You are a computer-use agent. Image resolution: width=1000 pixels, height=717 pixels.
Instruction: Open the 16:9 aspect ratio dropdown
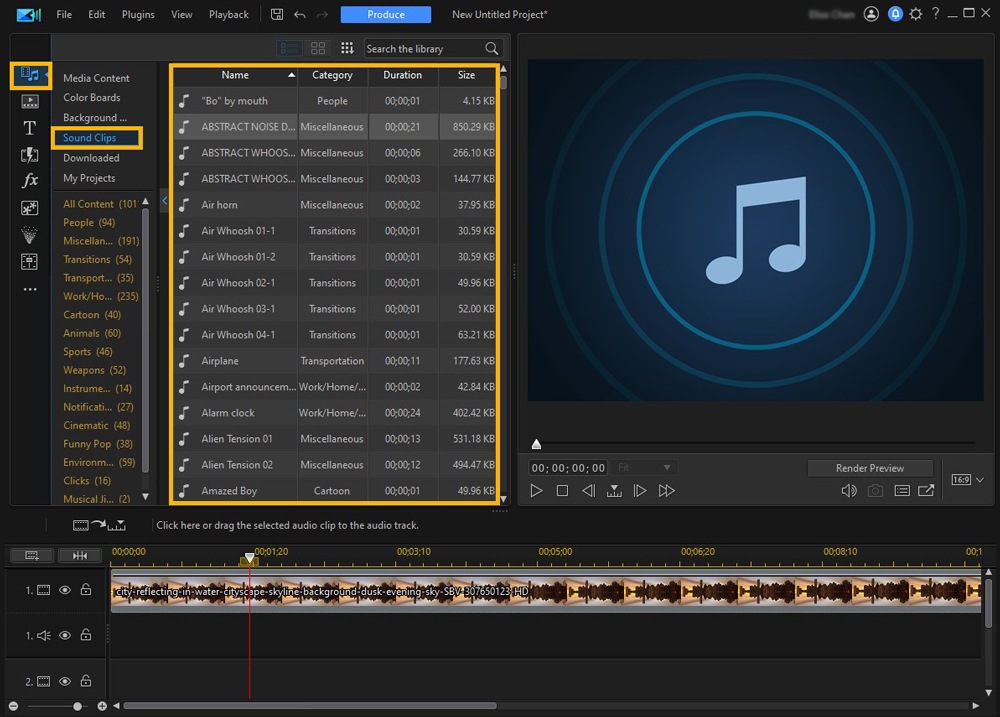(x=966, y=480)
